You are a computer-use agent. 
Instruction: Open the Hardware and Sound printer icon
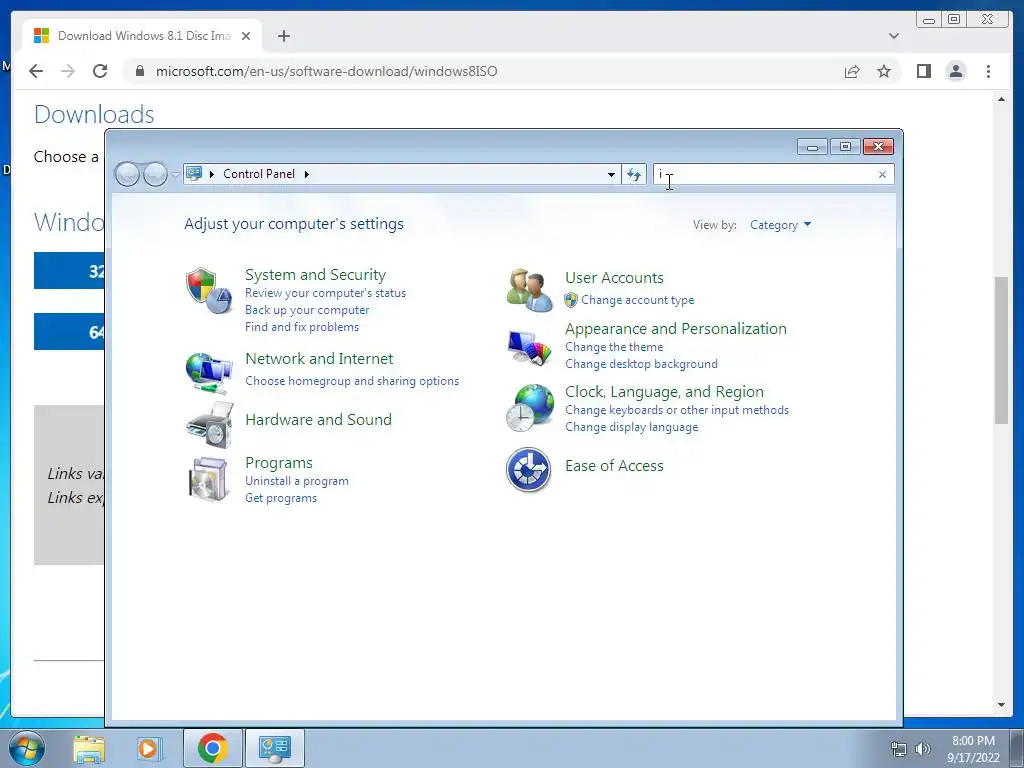coord(210,425)
